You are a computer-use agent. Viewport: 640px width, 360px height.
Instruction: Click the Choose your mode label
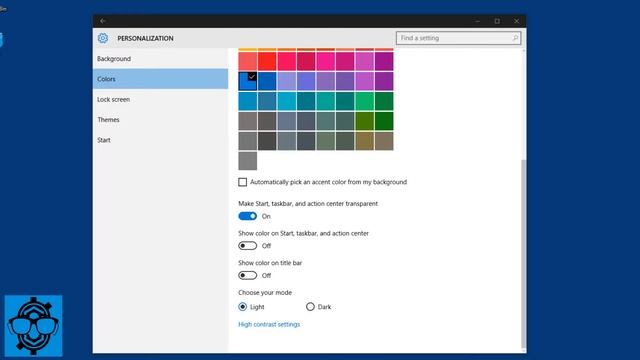pyautogui.click(x=265, y=293)
